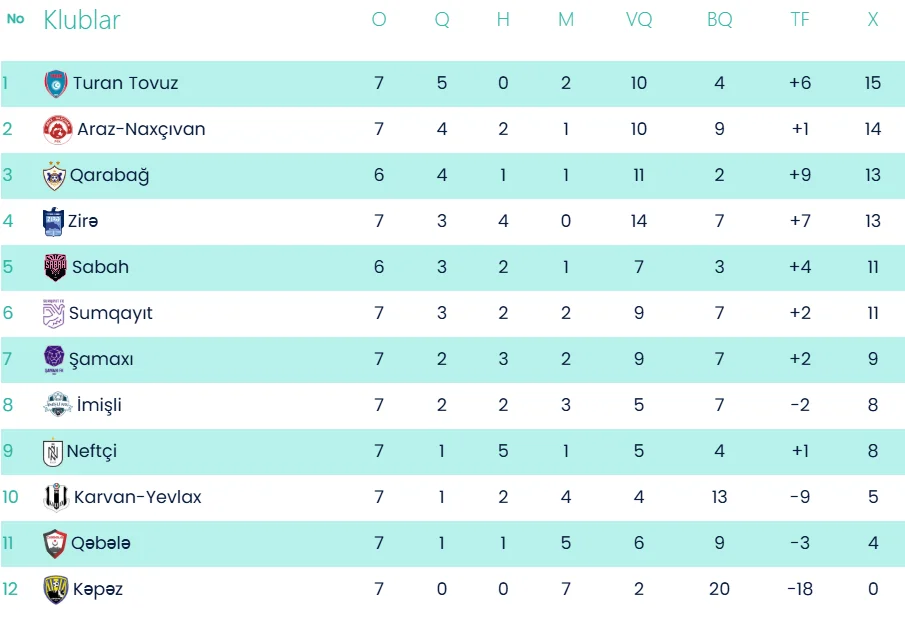
Task: Click the Qəbələ club logo
Action: [x=55, y=544]
